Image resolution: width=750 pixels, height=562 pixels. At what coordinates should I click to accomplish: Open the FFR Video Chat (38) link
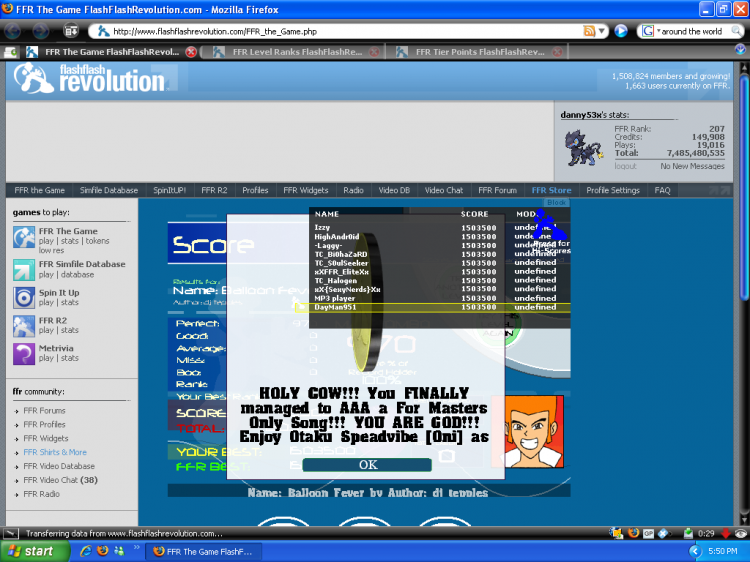coord(60,480)
